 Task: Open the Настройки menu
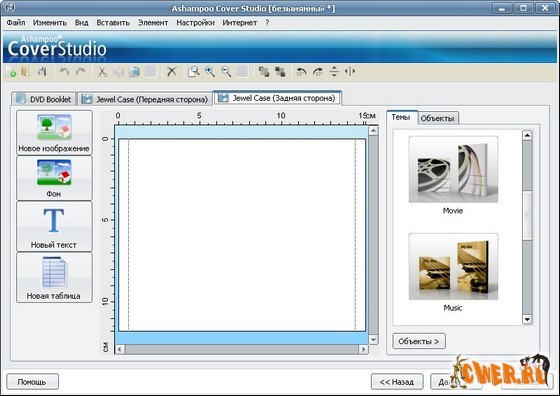coord(195,23)
